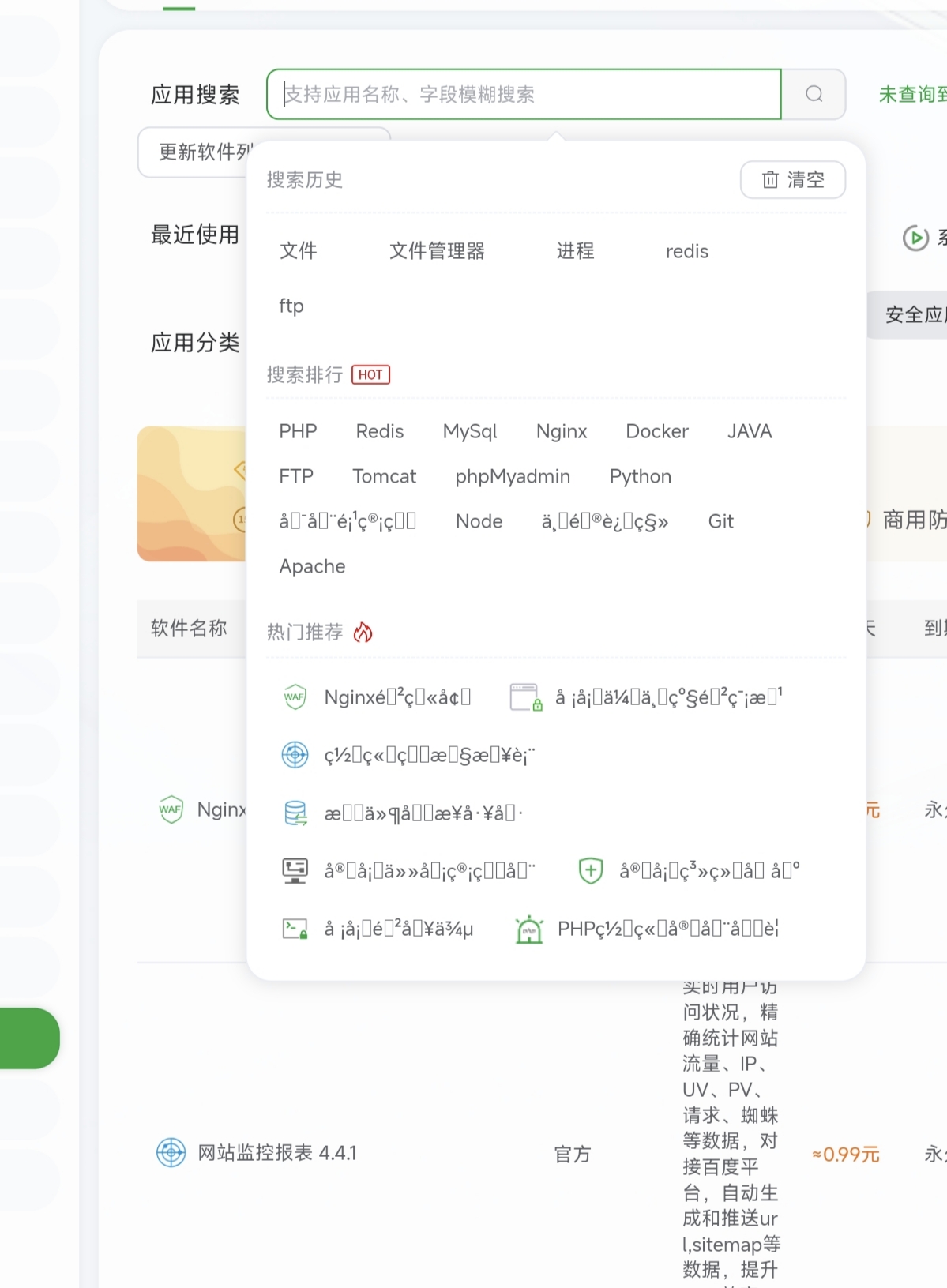Screen dimensions: 947x1288
Task: Choose Git from search ranking
Action: [721, 521]
